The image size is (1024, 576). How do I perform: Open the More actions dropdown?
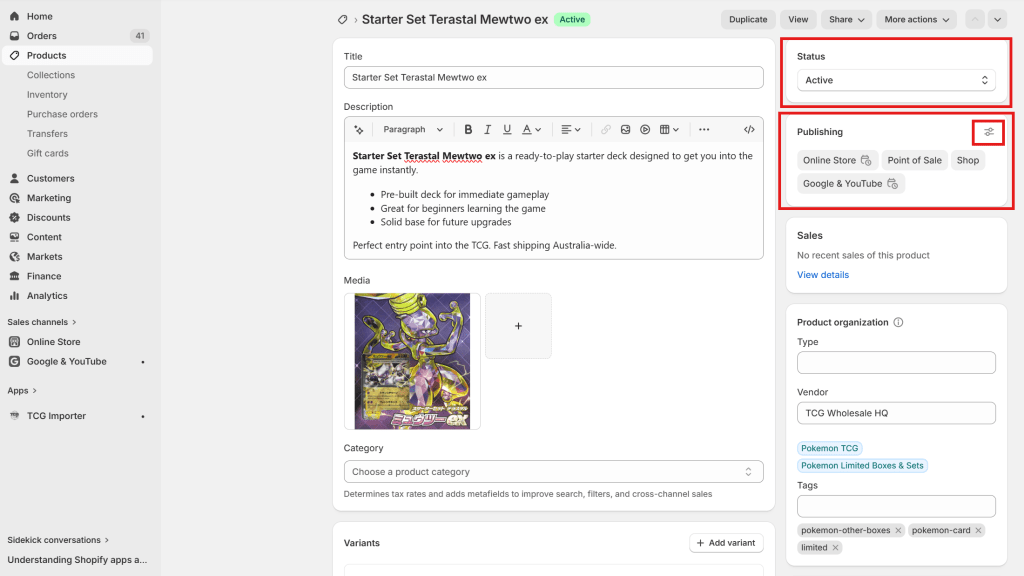(916, 20)
